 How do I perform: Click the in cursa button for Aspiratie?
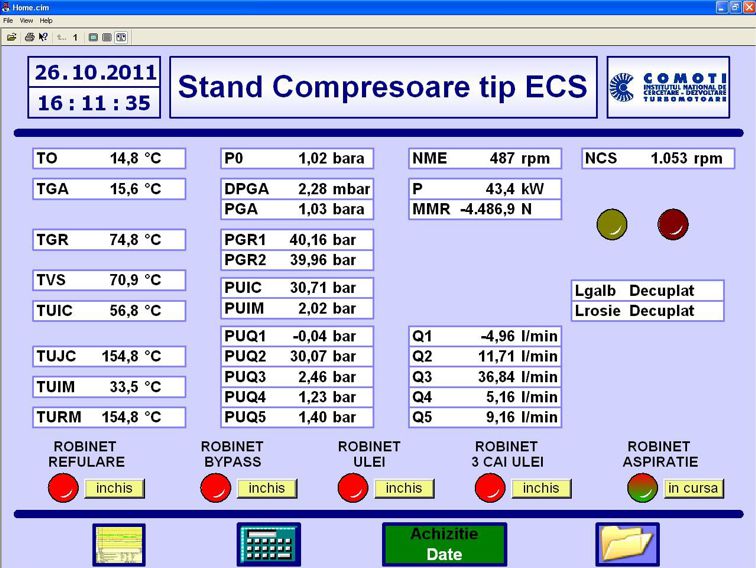click(x=693, y=488)
